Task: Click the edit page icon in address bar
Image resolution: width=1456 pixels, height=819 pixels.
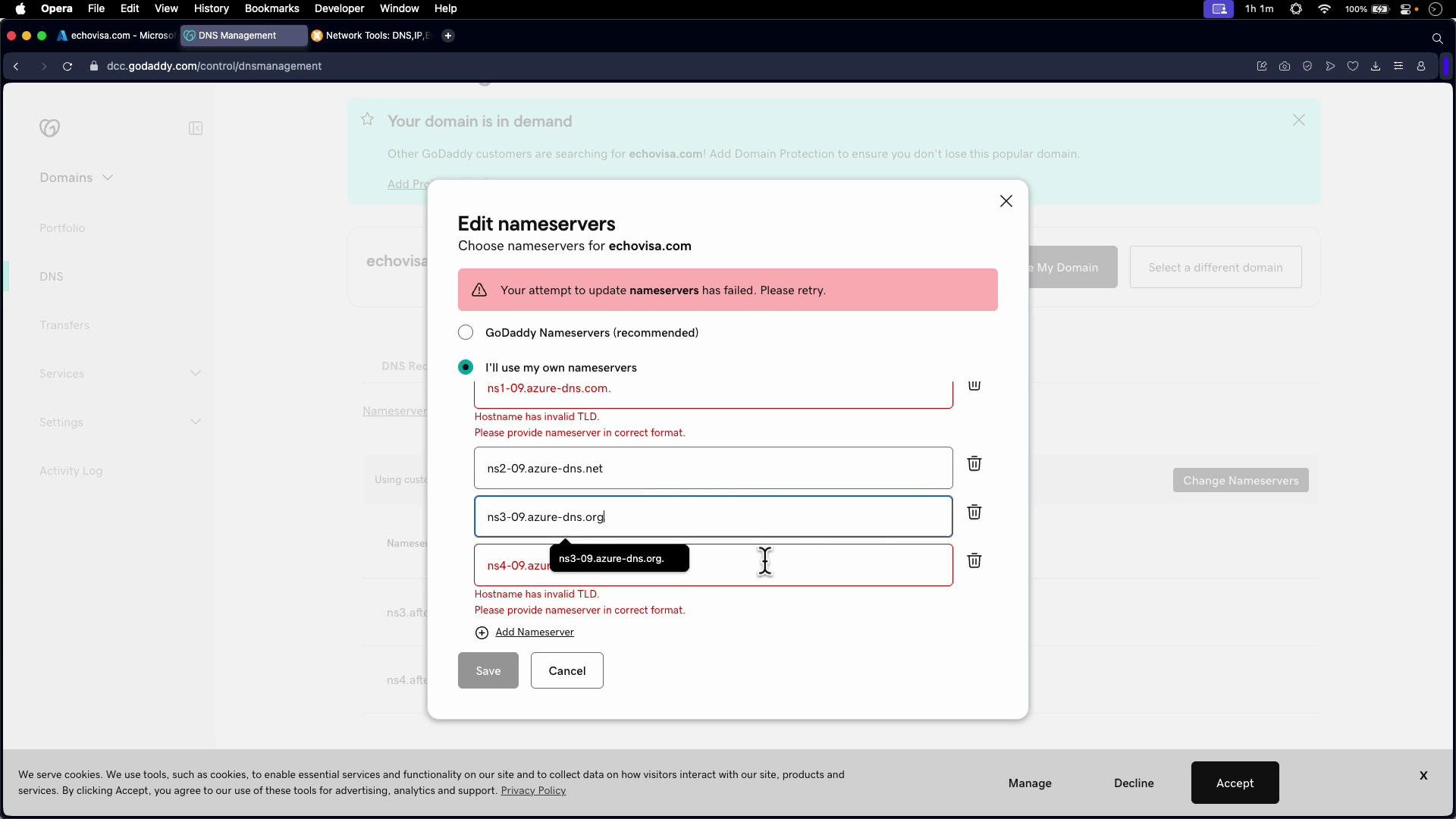Action: 1262,66
